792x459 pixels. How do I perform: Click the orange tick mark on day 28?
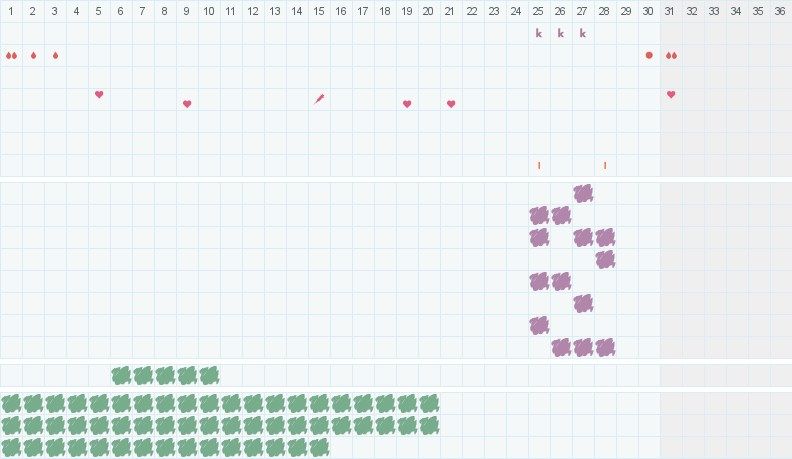click(605, 166)
